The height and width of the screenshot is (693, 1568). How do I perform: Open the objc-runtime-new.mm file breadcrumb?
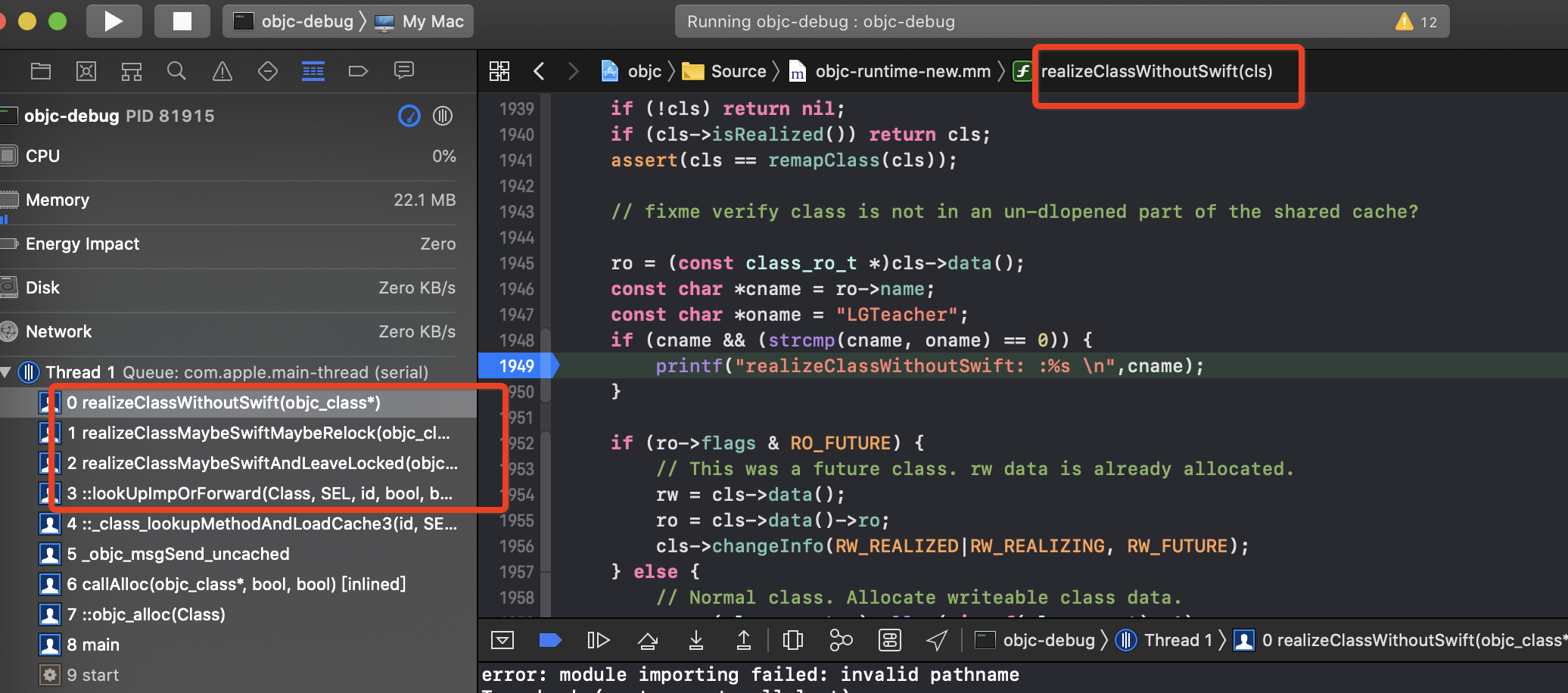(890, 71)
